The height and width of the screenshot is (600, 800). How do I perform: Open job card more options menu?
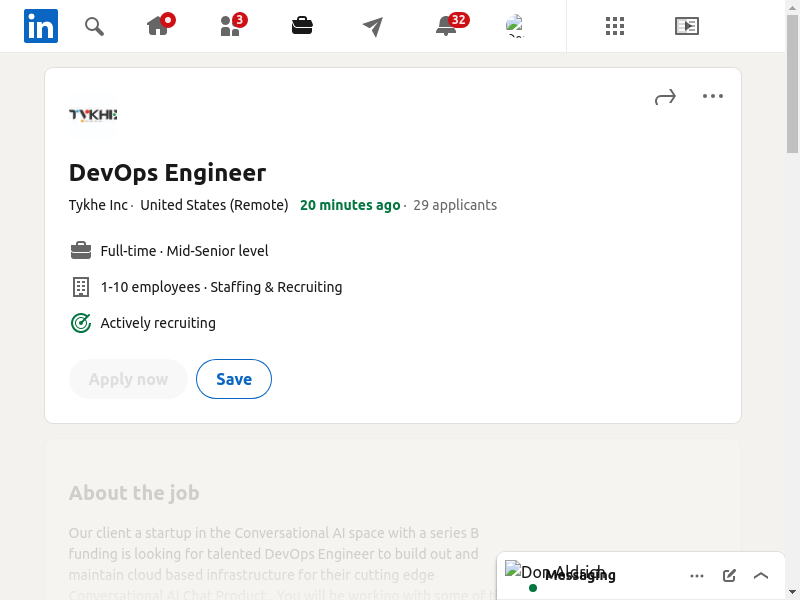click(712, 97)
